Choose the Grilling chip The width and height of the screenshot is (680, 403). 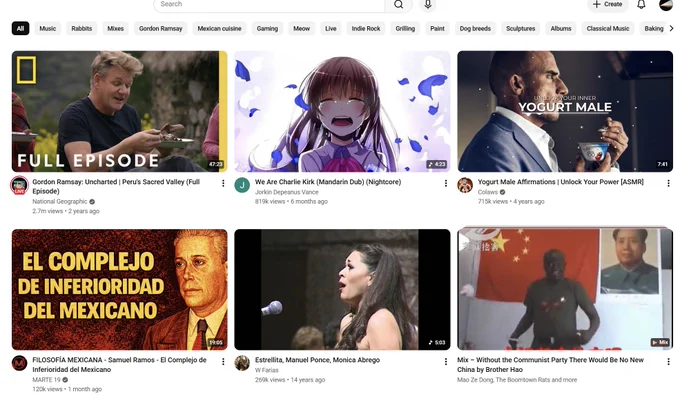click(x=405, y=29)
